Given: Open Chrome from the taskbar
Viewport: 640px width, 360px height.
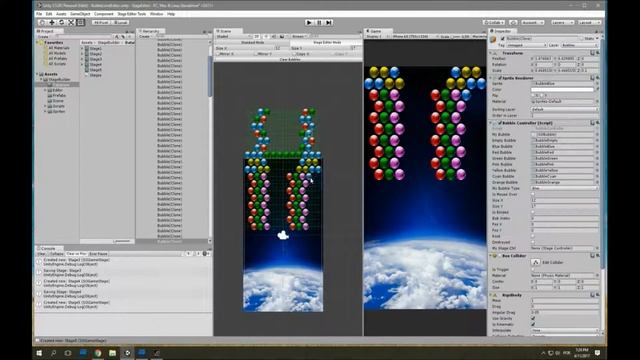Looking at the screenshot, I should [x=98, y=353].
